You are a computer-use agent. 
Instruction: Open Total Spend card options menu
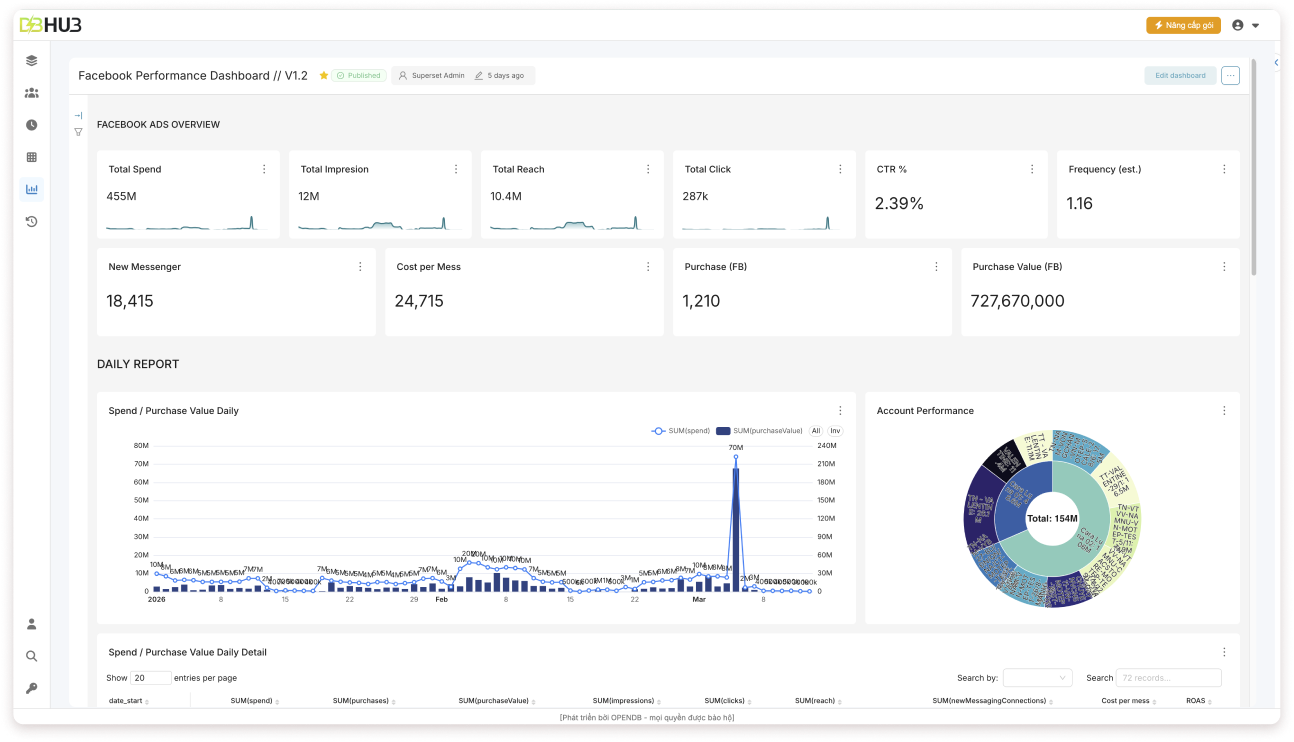(x=264, y=169)
